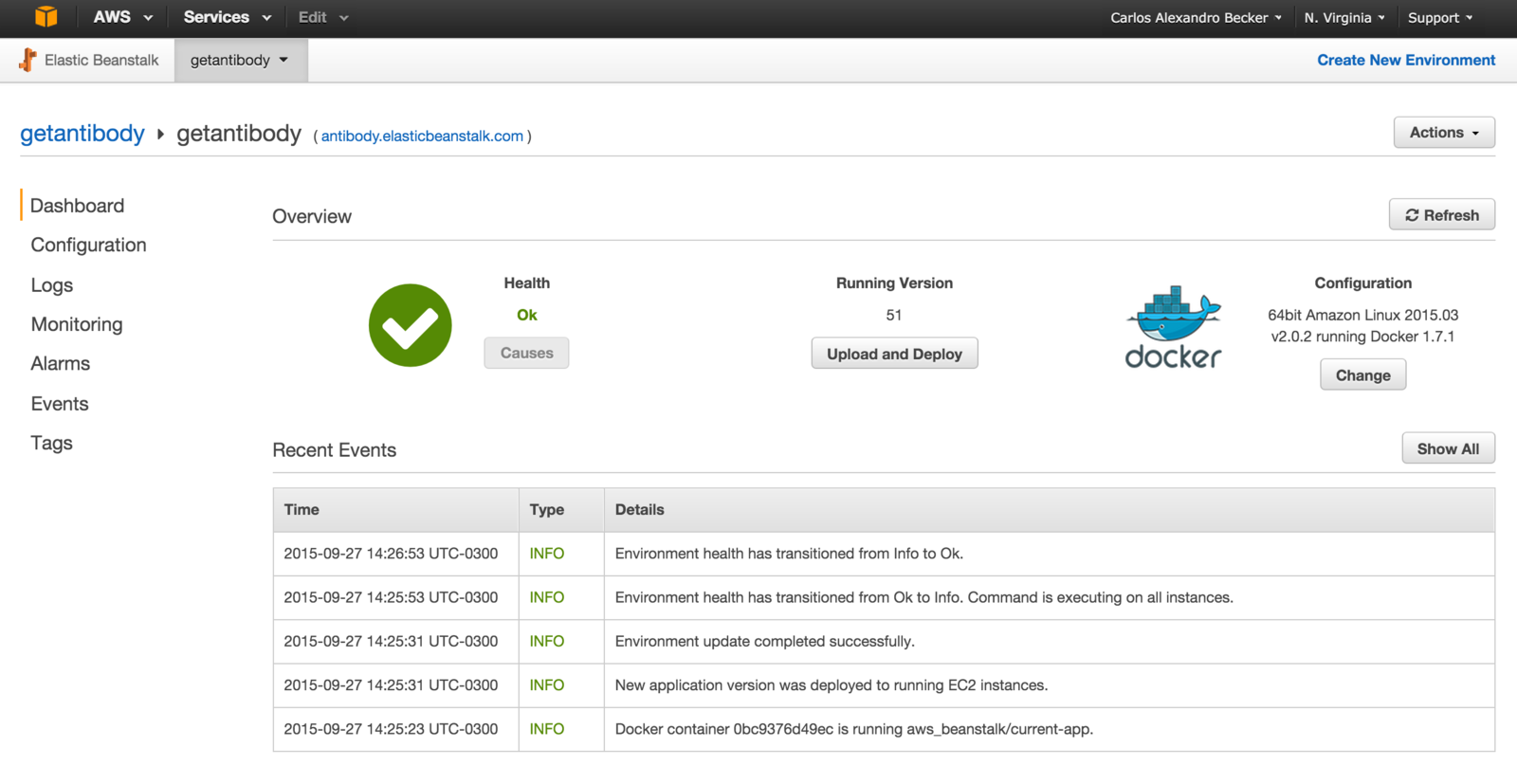This screenshot has width=1517, height=784.
Task: Open the getantibody application breadcrumb link
Action: [82, 134]
